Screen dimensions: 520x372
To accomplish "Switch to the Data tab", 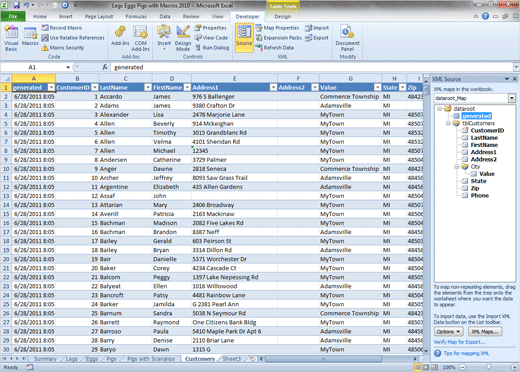I will (165, 16).
